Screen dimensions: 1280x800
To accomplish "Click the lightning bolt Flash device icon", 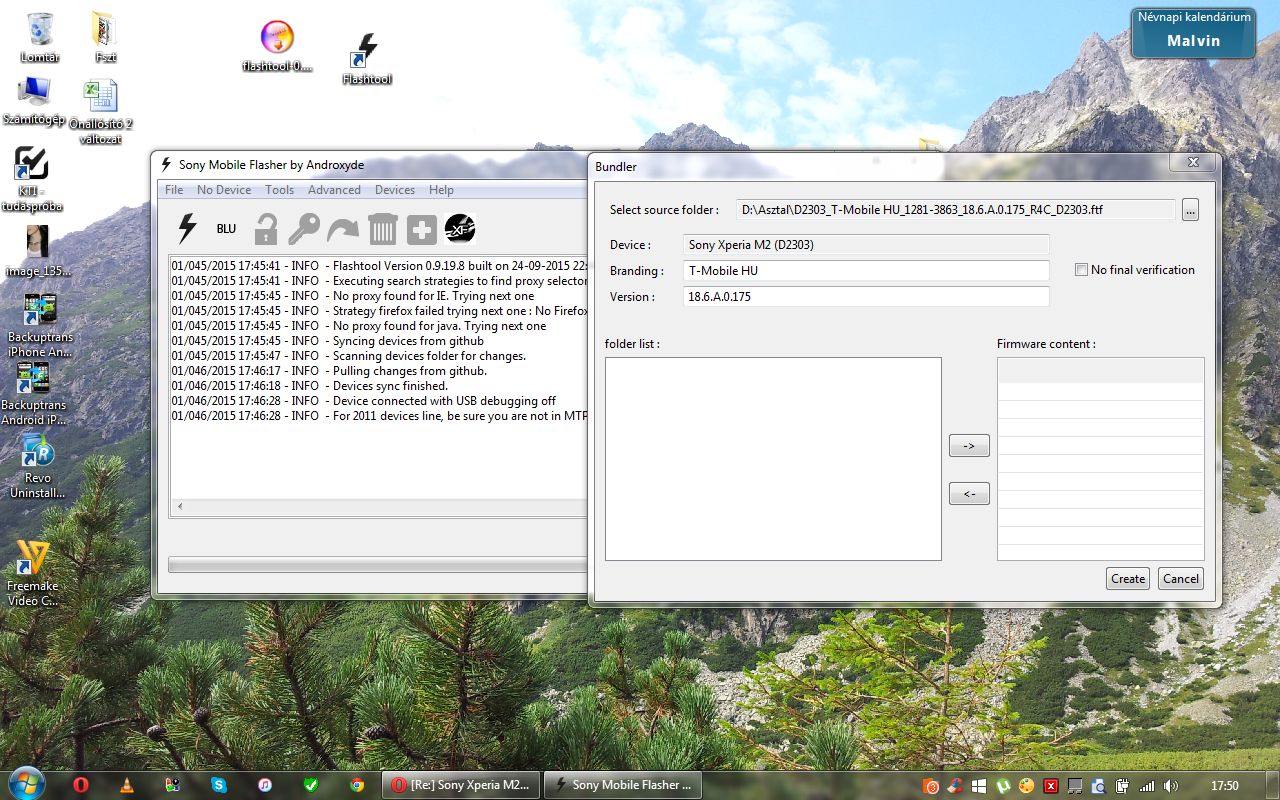I will (x=187, y=229).
